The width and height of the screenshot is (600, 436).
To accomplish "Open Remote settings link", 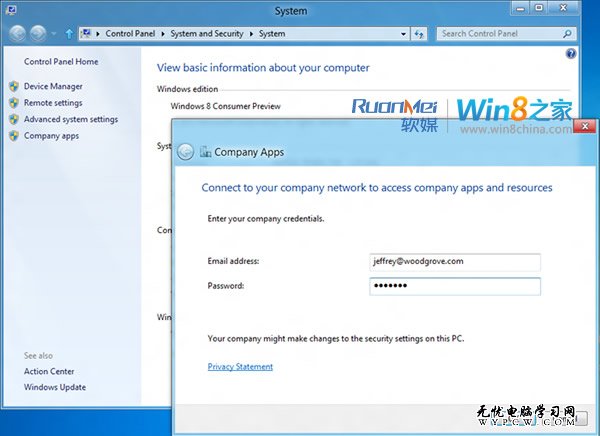I will tap(53, 103).
